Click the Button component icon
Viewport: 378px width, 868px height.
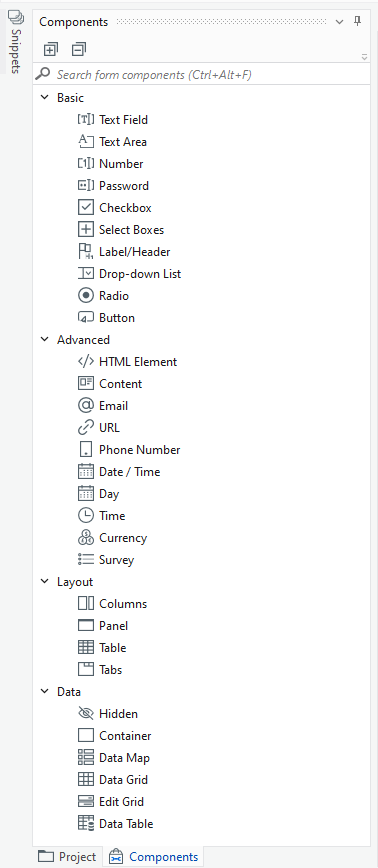tap(86, 318)
